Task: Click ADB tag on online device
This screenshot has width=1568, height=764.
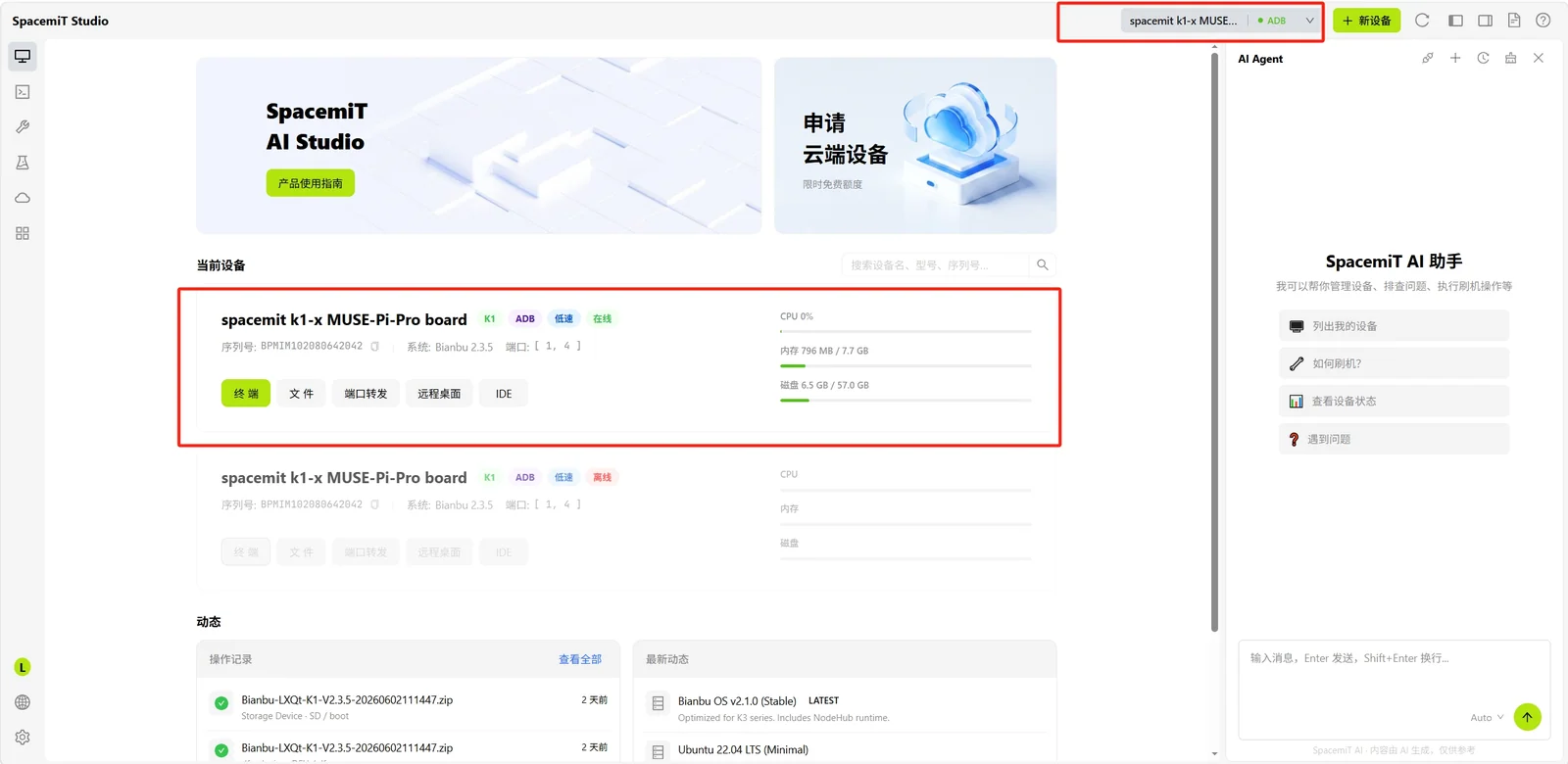Action: click(525, 319)
